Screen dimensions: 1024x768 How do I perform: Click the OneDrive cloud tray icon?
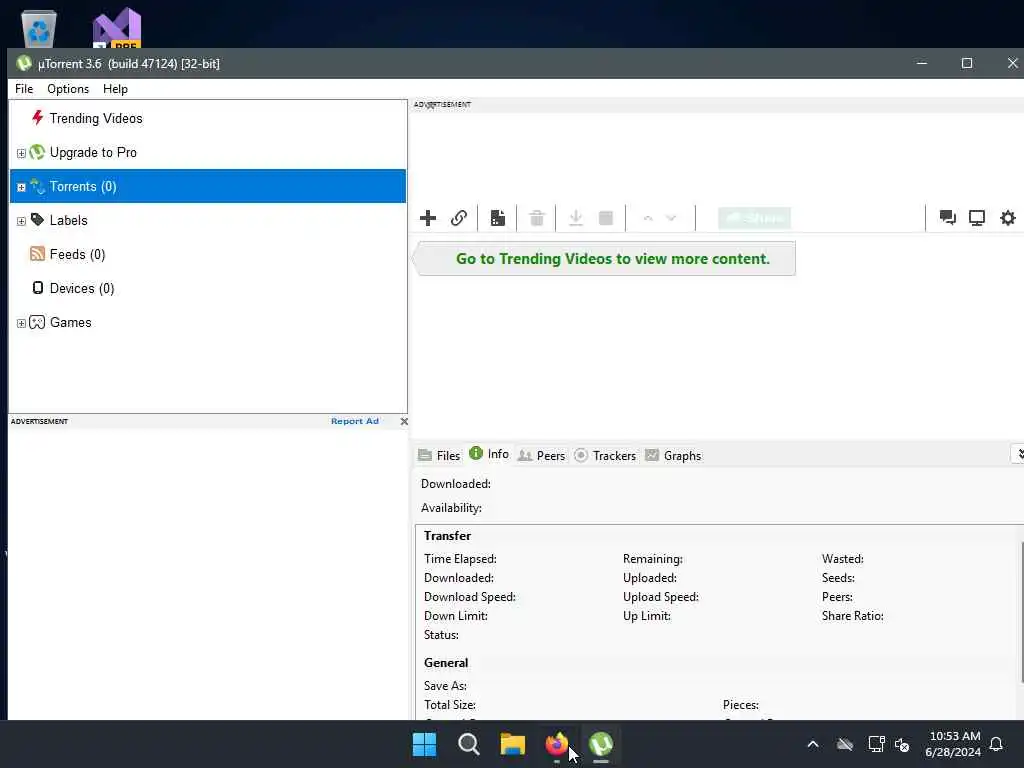845,744
